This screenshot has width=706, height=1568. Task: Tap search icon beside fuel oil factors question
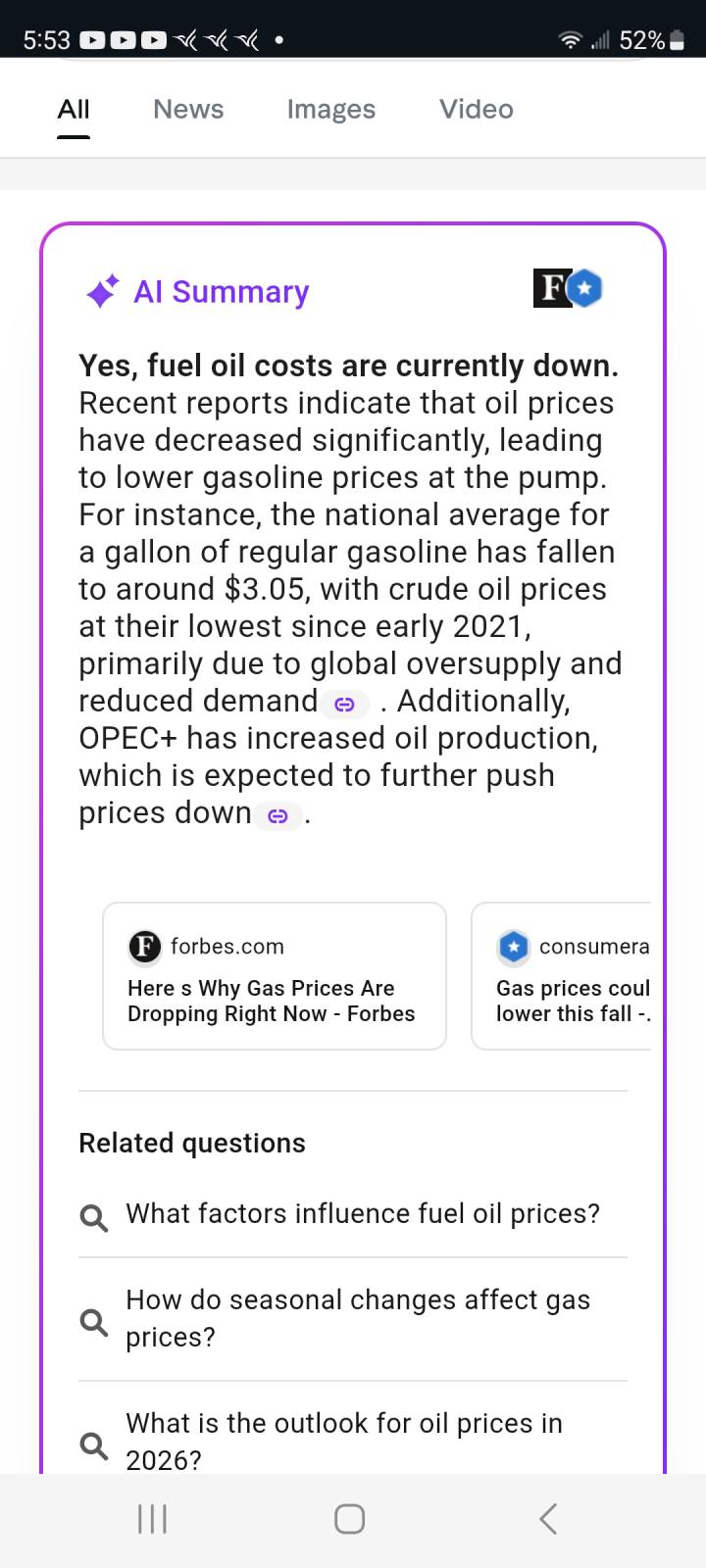pos(94,1216)
